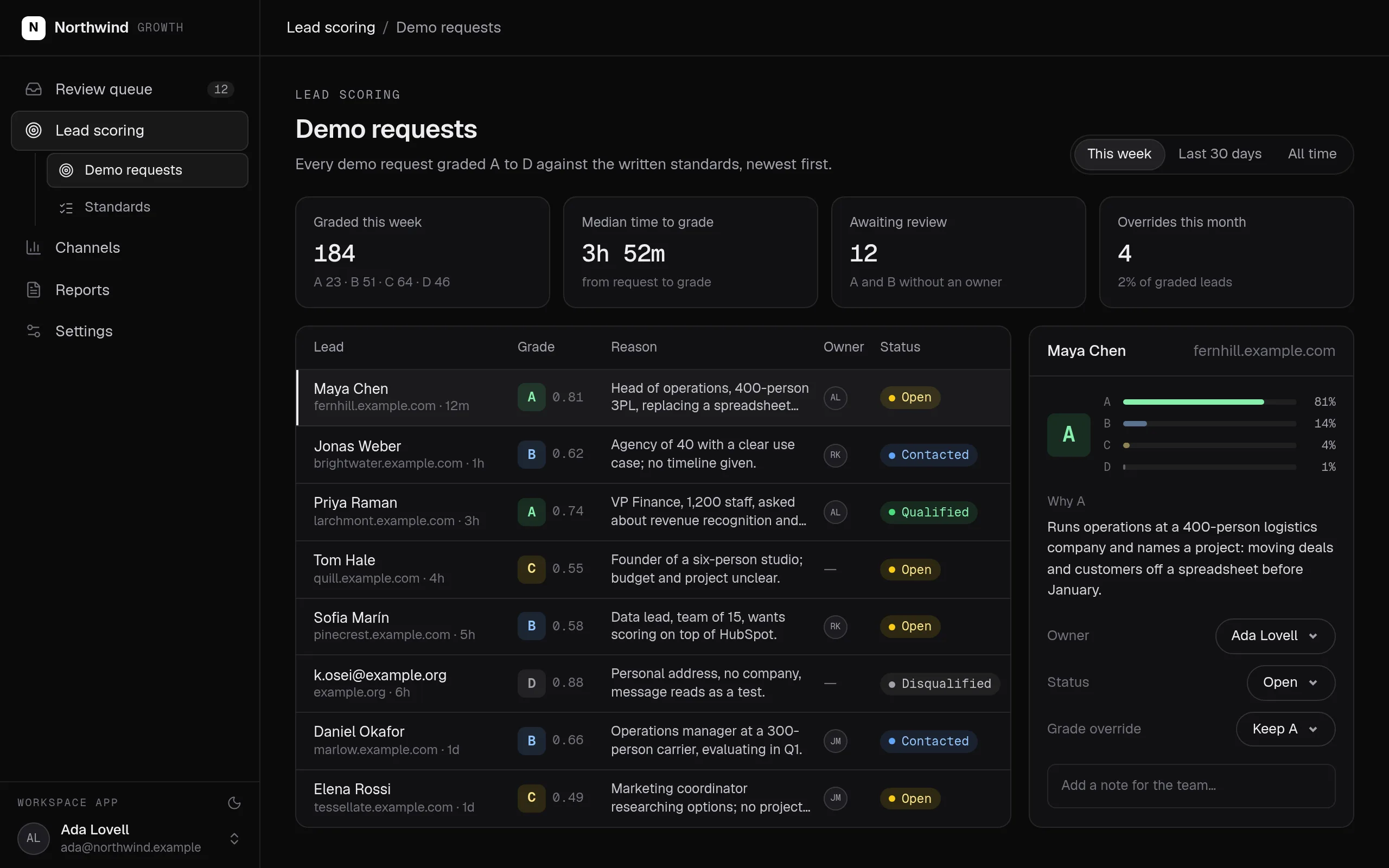The width and height of the screenshot is (1389, 868).
Task: Go to Channels section
Action: (130, 247)
